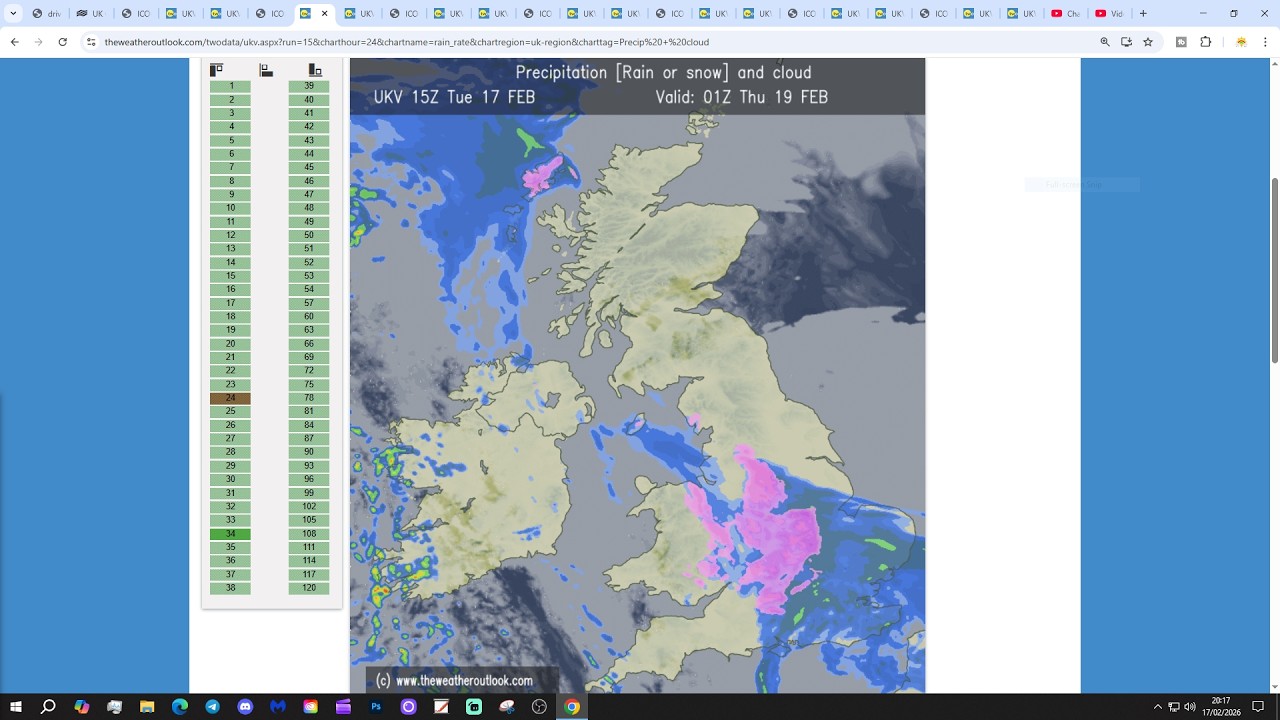Viewport: 1280px width, 720px height.
Task: Click the page URL in the address bar
Action: (407, 42)
